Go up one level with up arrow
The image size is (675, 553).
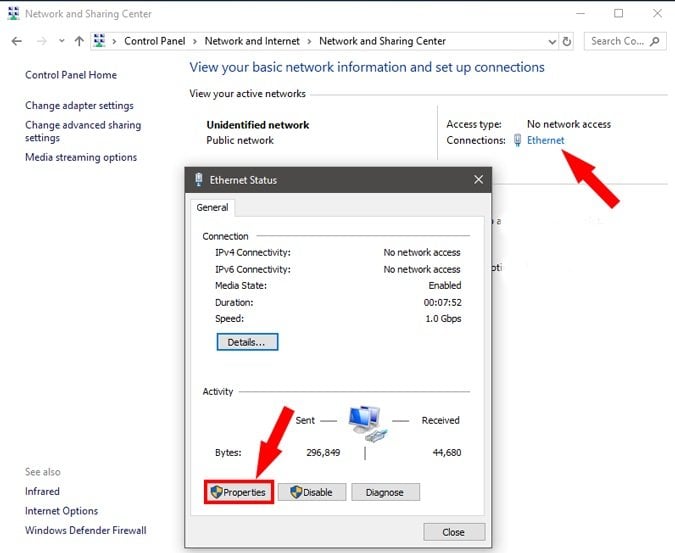click(79, 41)
